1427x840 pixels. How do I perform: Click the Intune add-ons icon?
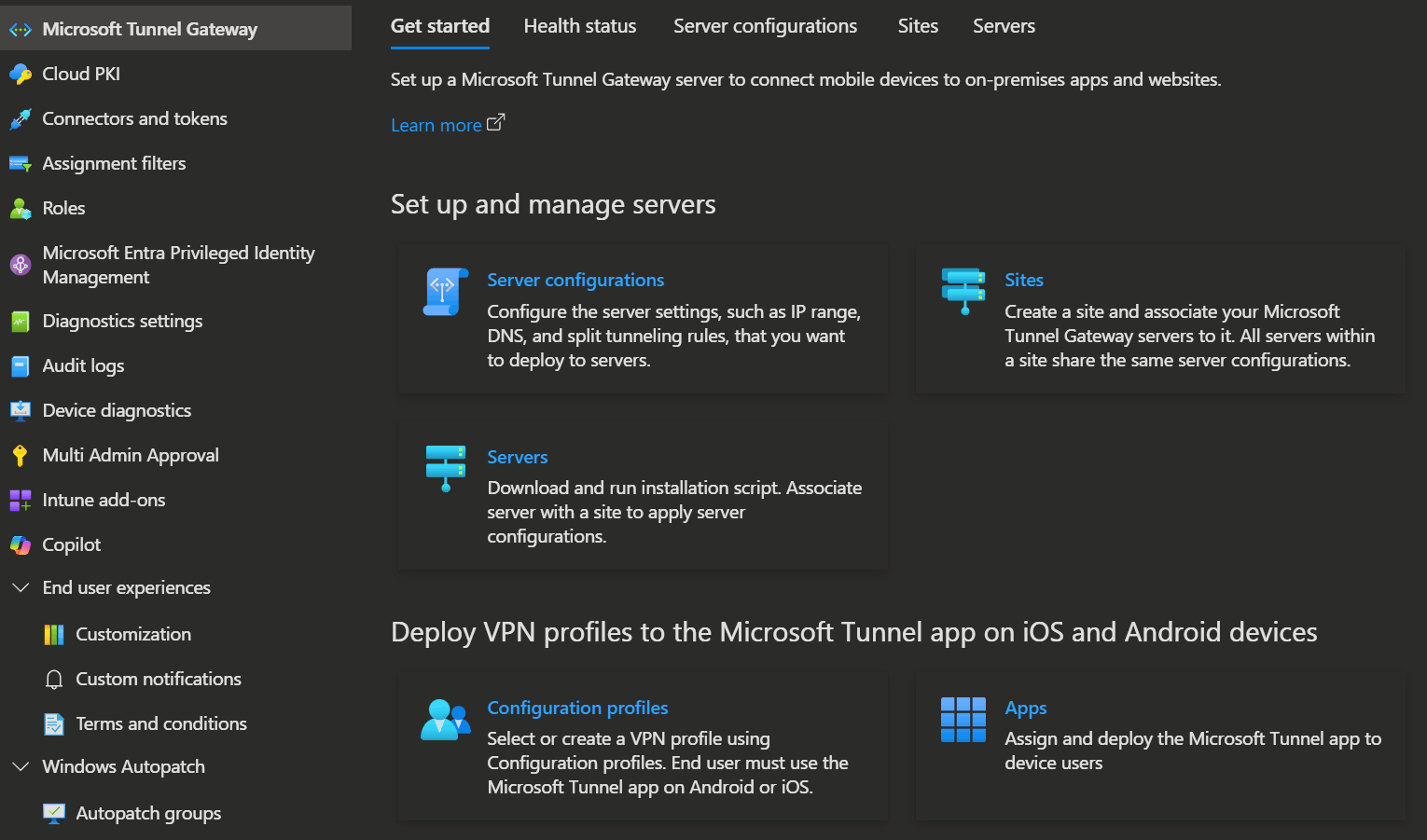coord(21,501)
